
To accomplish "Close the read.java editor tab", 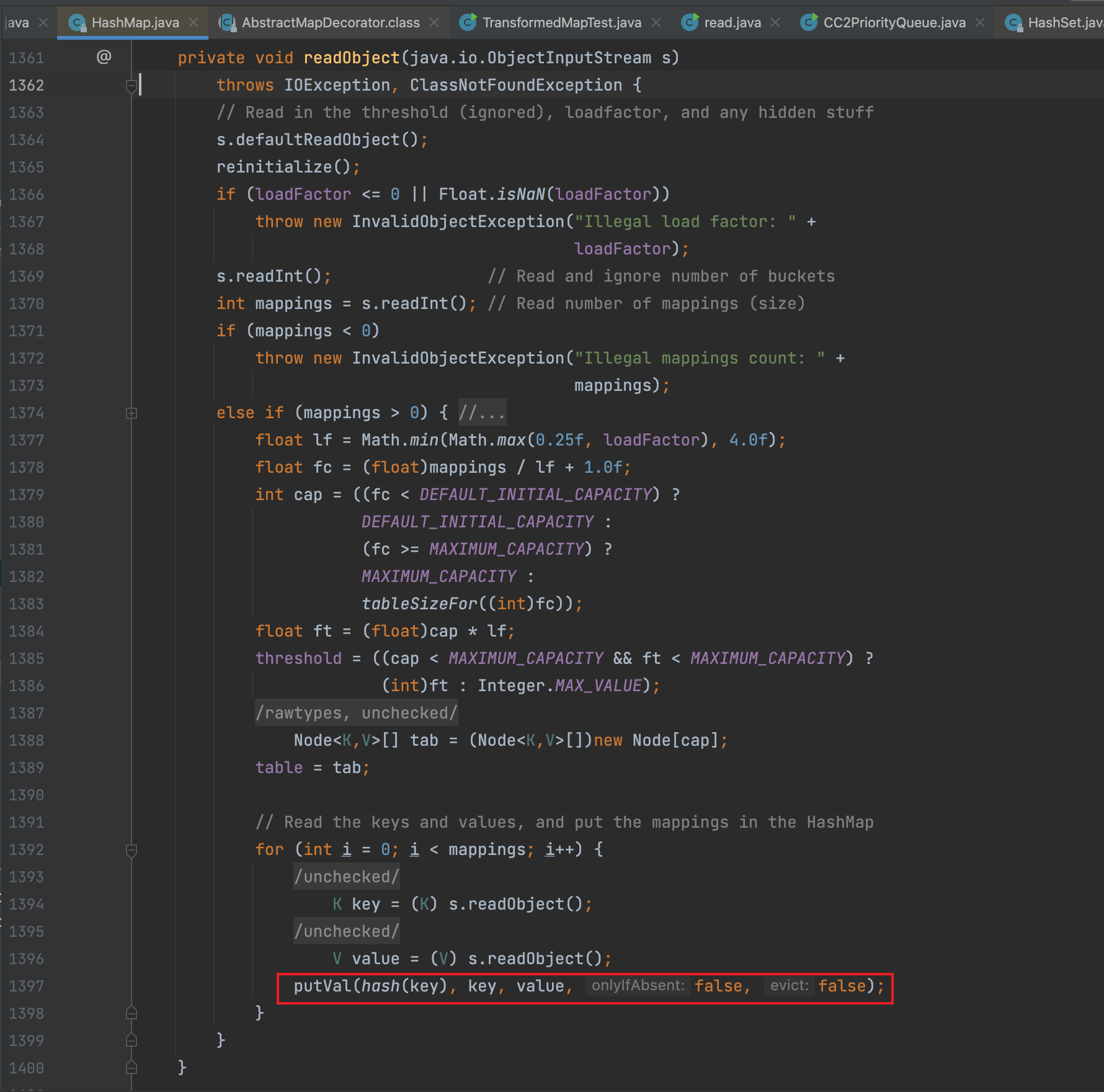I will click(775, 22).
